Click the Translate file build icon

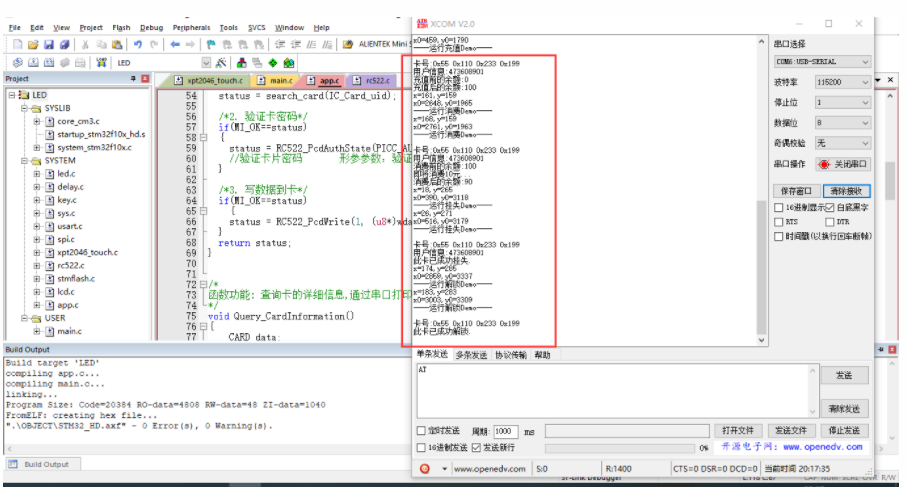tap(17, 62)
